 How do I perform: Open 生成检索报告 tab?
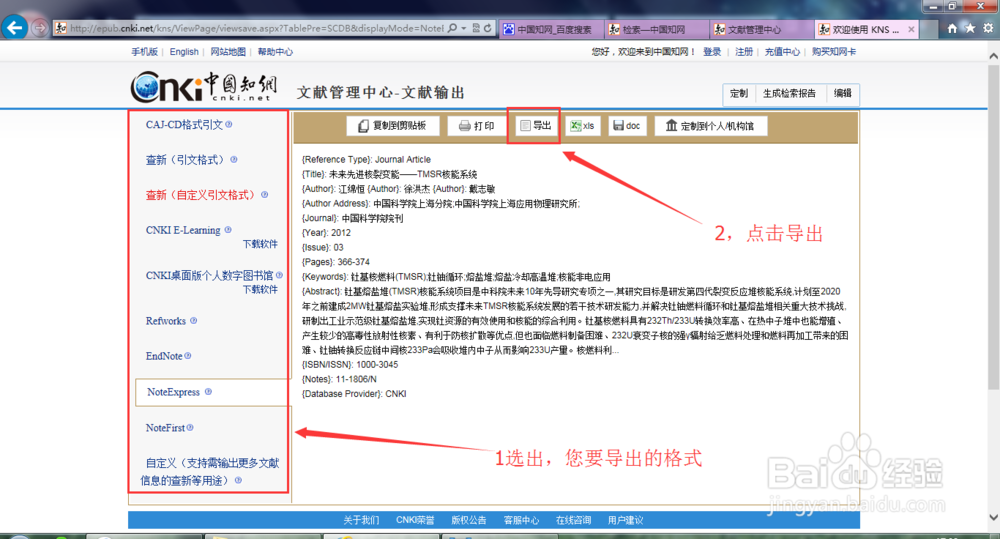790,93
